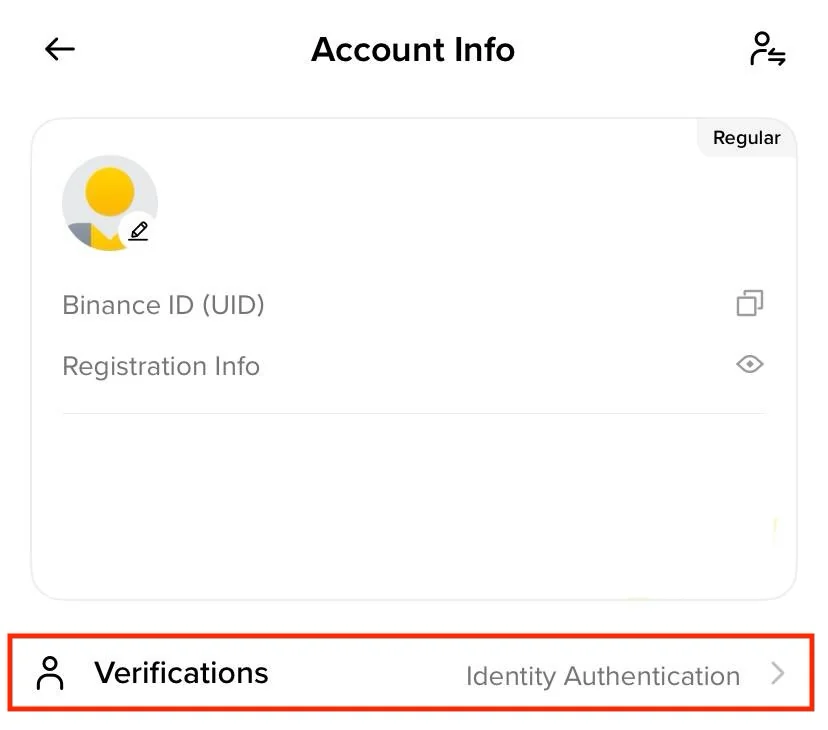The height and width of the screenshot is (730, 828).
Task: Open the switch account icon
Action: point(767,49)
